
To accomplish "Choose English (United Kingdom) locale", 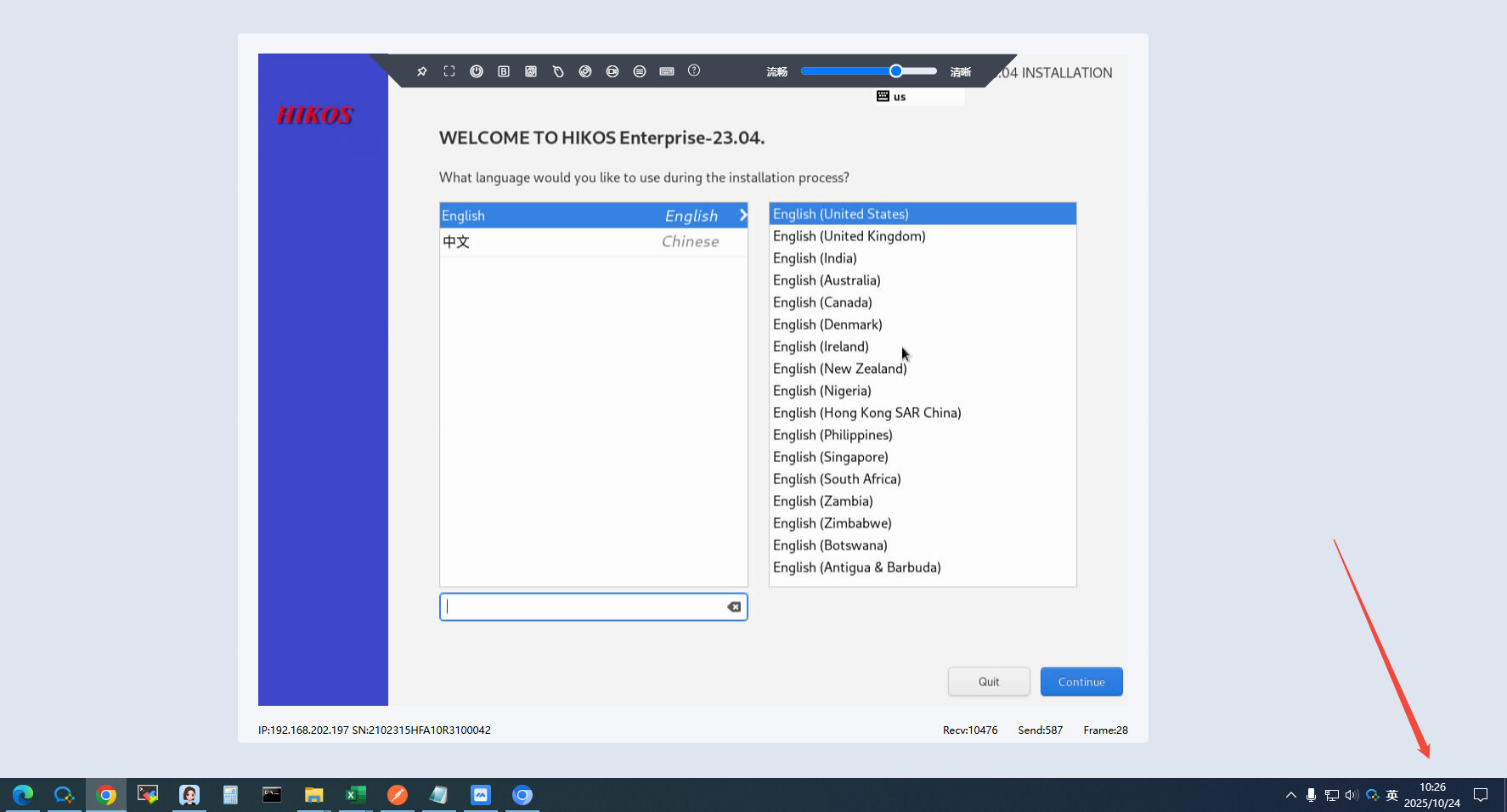I will 849,236.
